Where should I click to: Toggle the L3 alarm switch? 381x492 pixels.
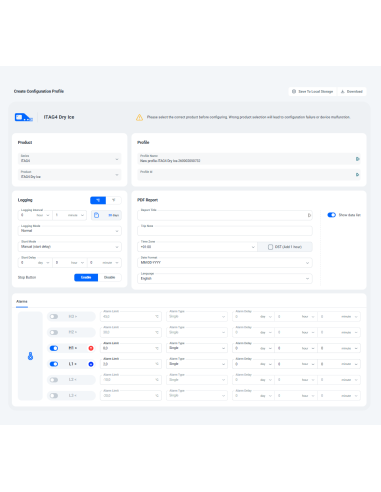(x=54, y=396)
